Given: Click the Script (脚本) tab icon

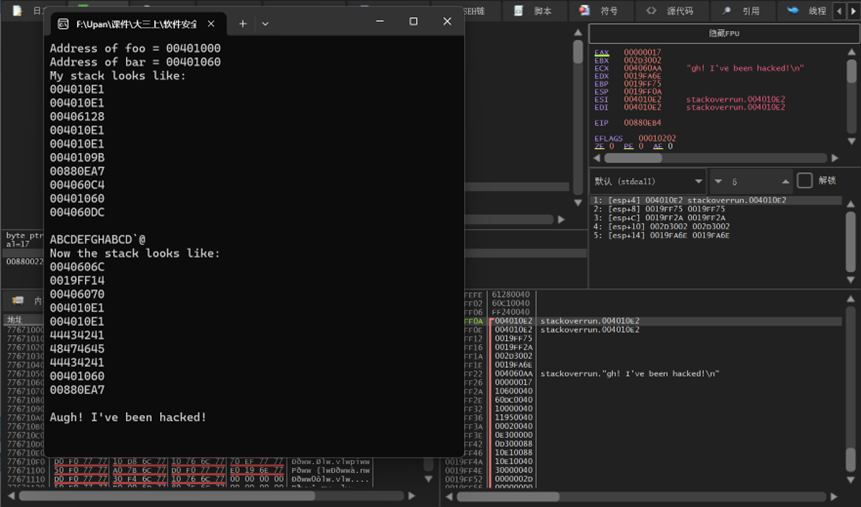Looking at the screenshot, I should [x=519, y=10].
